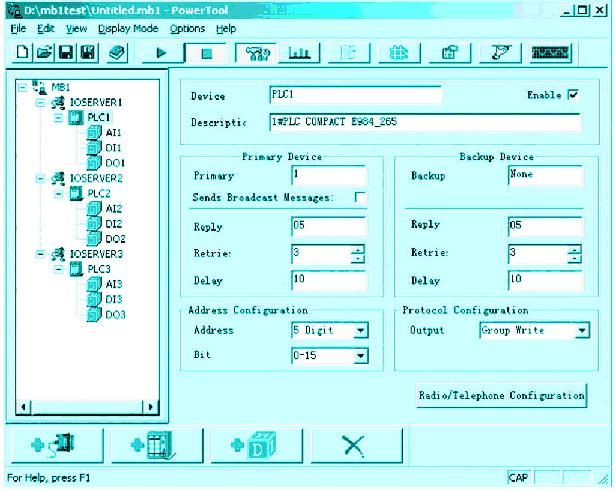This screenshot has width=615, height=490.
Task: Click the Stop square toolbar button
Action: 206,53
